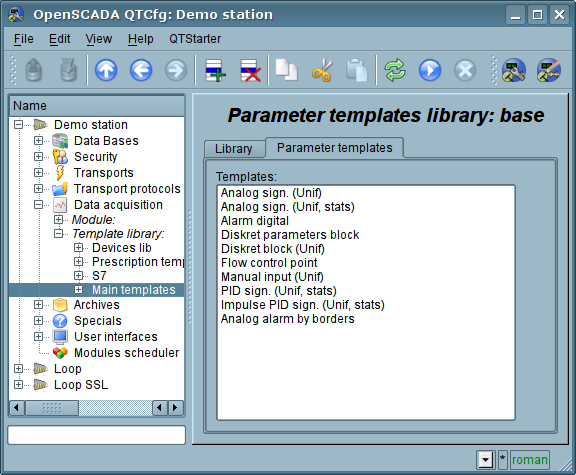This screenshot has width=576, height=475.
Task: Switch to the Library tab
Action: coord(234,149)
